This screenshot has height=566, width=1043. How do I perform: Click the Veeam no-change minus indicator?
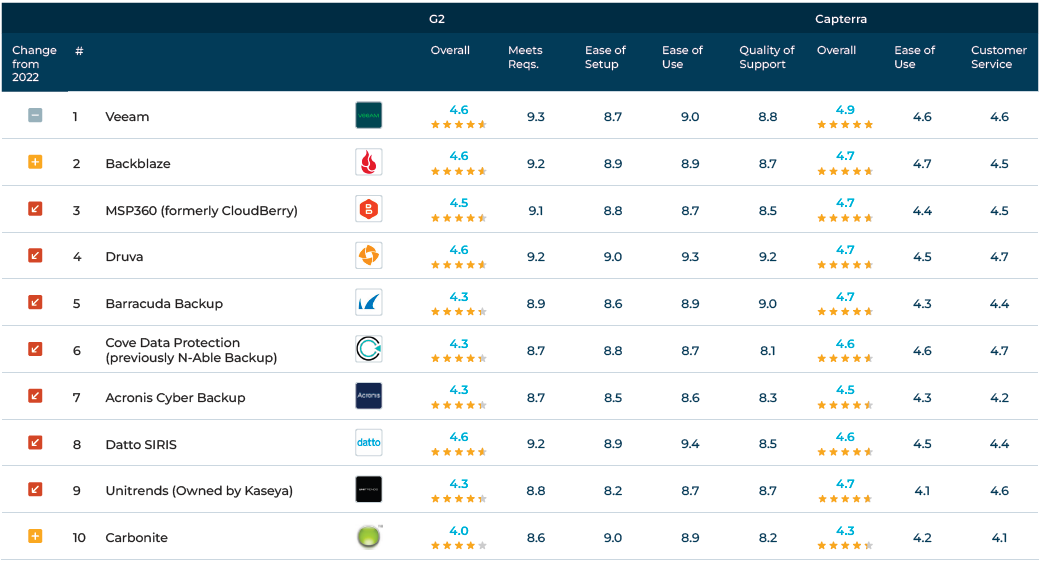click(35, 116)
